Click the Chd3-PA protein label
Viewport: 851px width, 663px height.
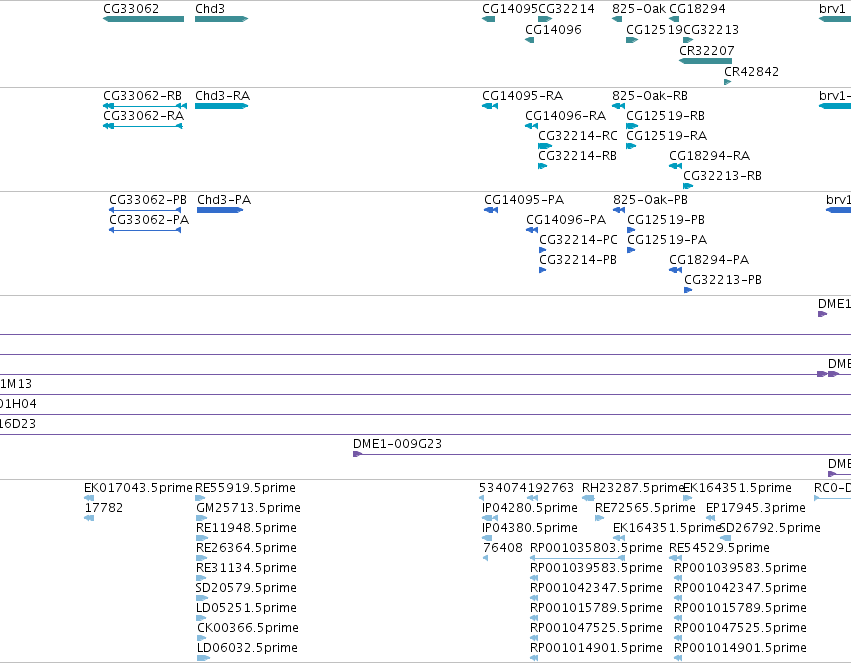click(x=224, y=200)
